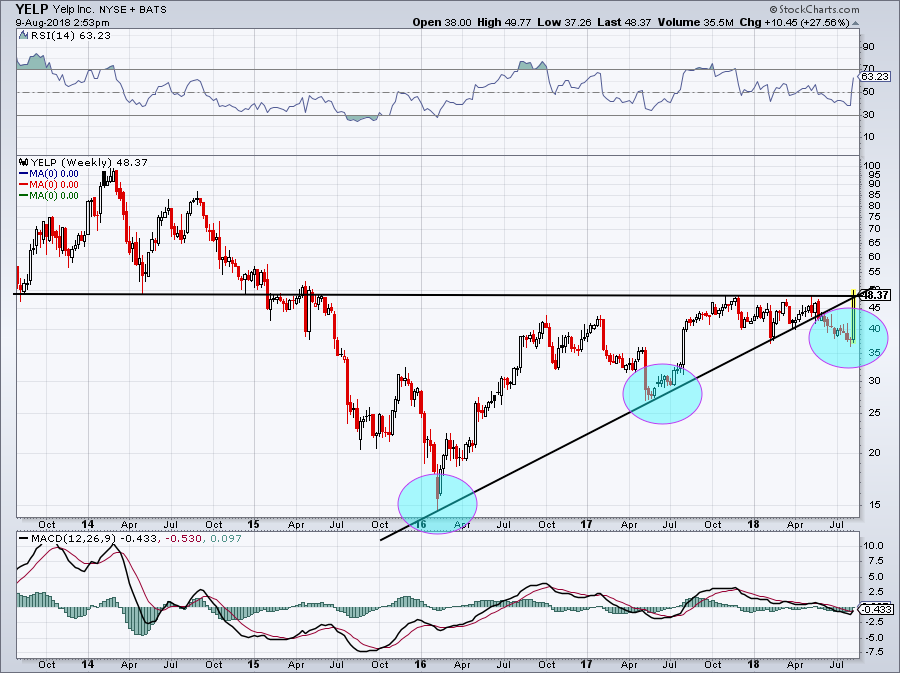Click the red MA(0) 0.00 legend

click(49, 184)
